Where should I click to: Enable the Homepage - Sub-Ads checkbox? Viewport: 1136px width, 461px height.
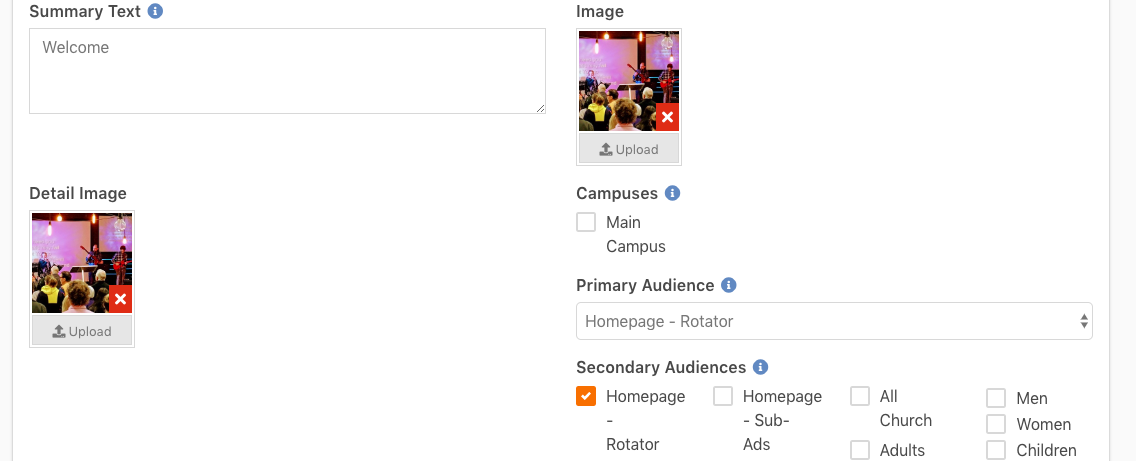[723, 396]
